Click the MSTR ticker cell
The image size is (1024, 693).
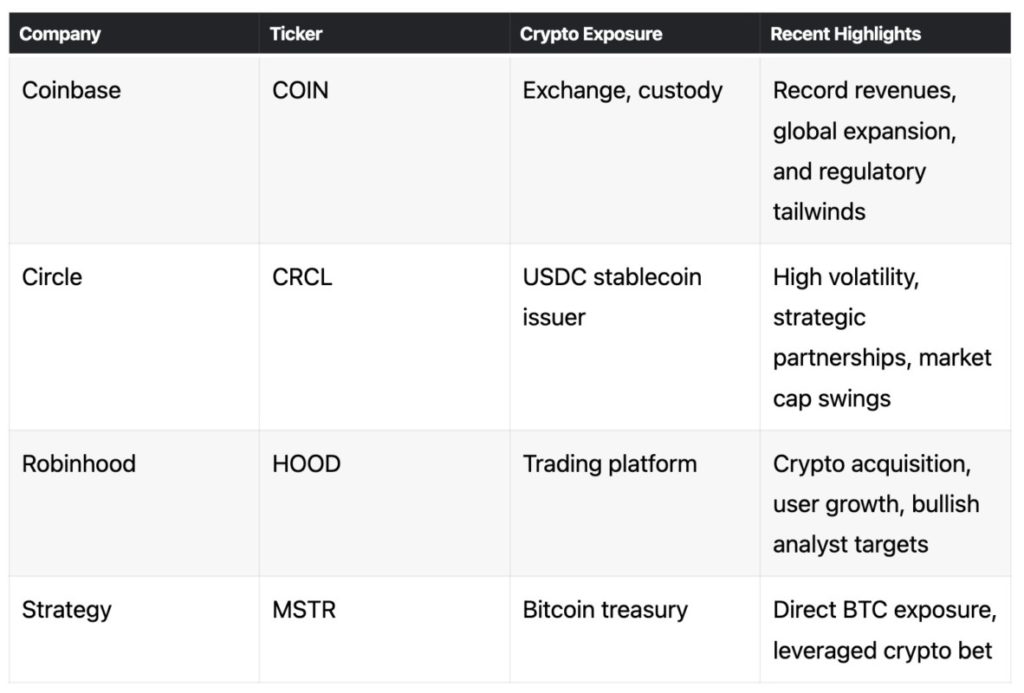click(304, 610)
